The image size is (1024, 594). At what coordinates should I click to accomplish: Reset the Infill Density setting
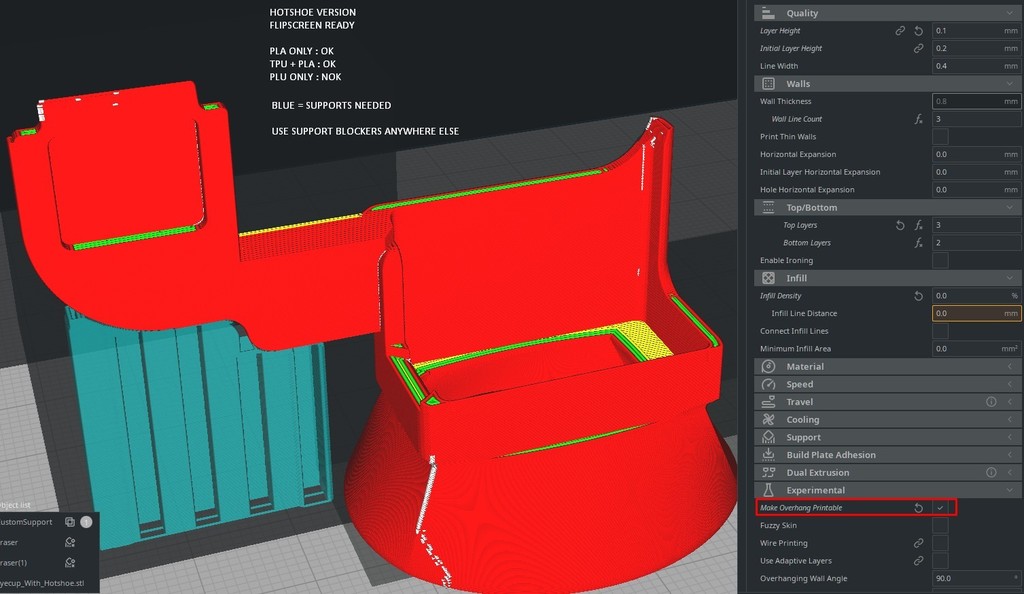pyautogui.click(x=918, y=296)
